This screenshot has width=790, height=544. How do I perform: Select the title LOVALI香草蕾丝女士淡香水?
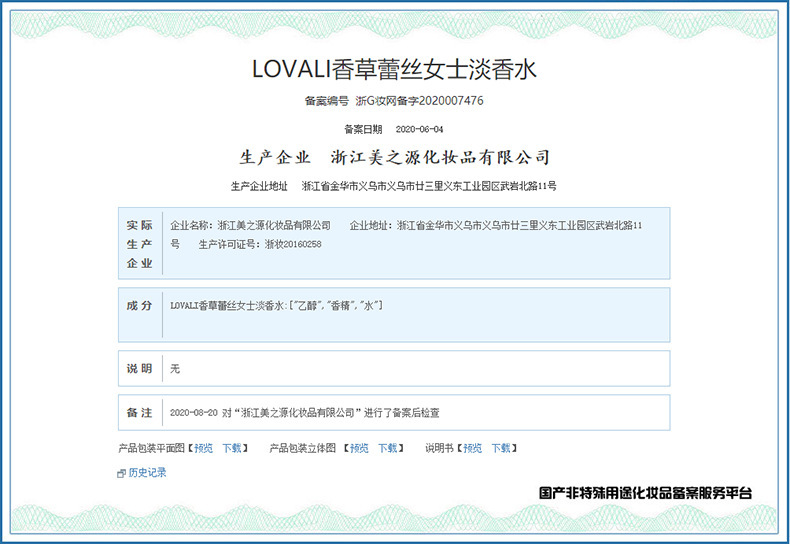[x=394, y=69]
